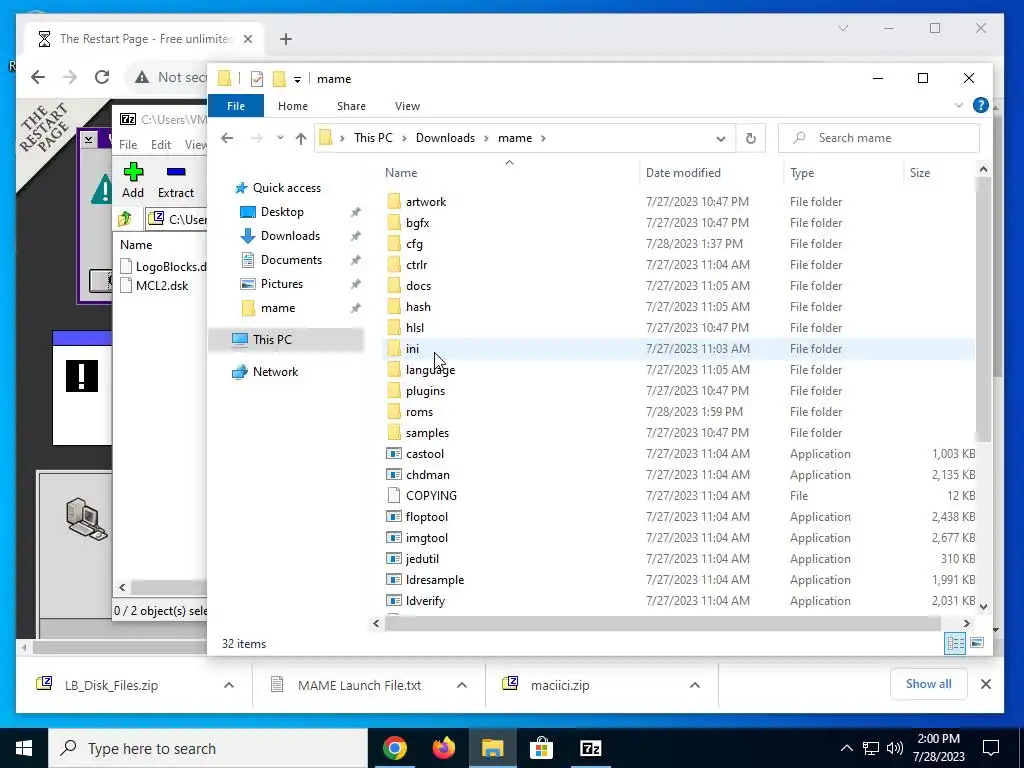Open MAME Launch File.txt download options

[462, 685]
